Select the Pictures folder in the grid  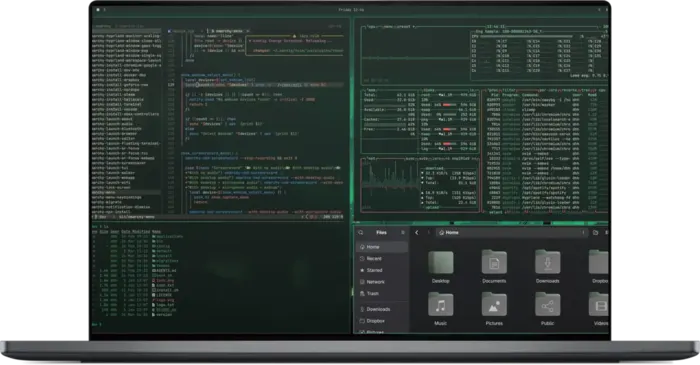(494, 305)
